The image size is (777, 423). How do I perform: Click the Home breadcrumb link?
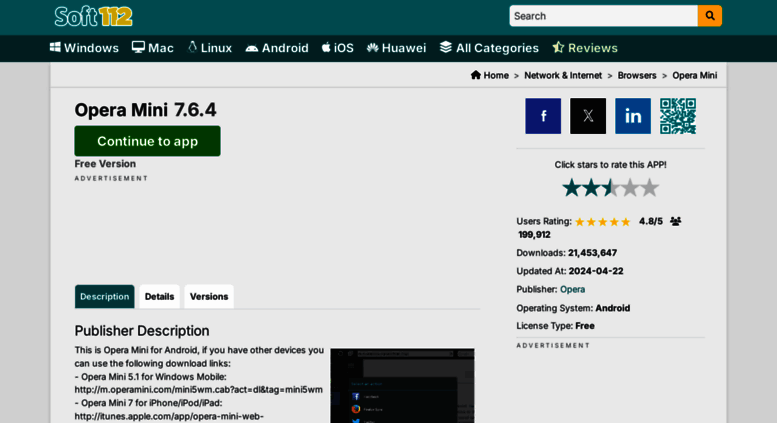[490, 75]
